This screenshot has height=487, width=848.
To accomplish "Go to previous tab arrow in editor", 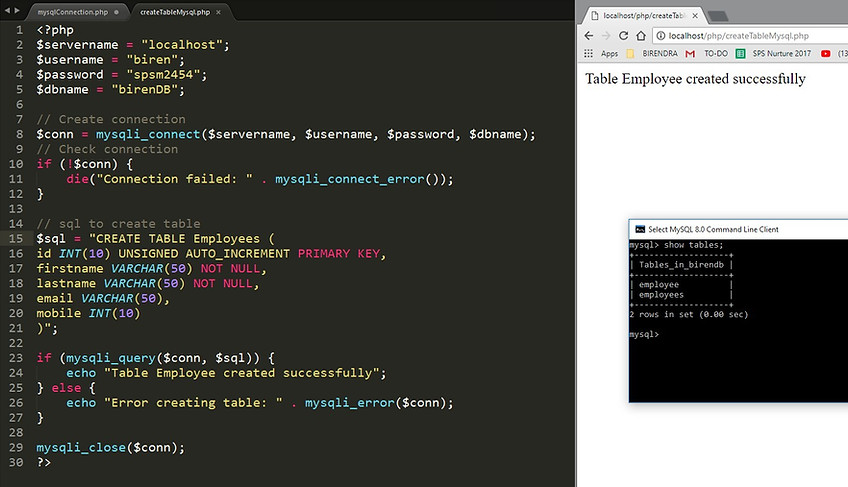I will pyautogui.click(x=7, y=10).
